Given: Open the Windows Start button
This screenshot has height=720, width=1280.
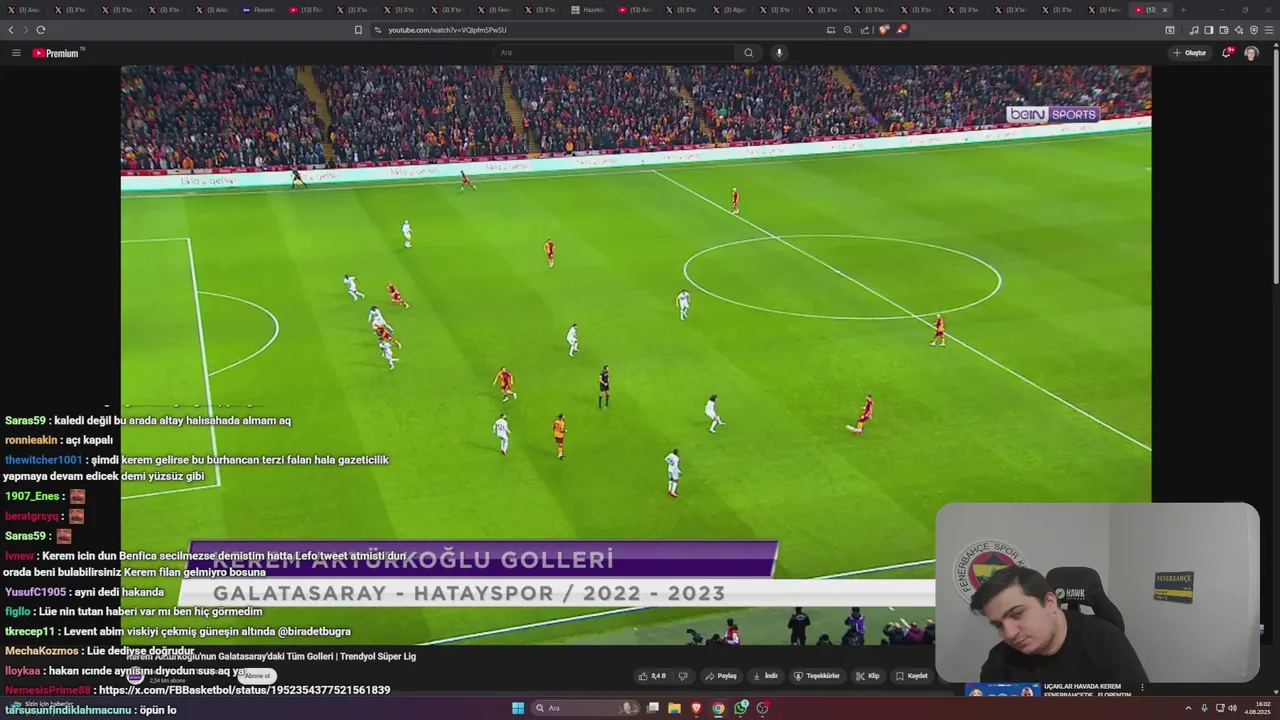Looking at the screenshot, I should [518, 708].
